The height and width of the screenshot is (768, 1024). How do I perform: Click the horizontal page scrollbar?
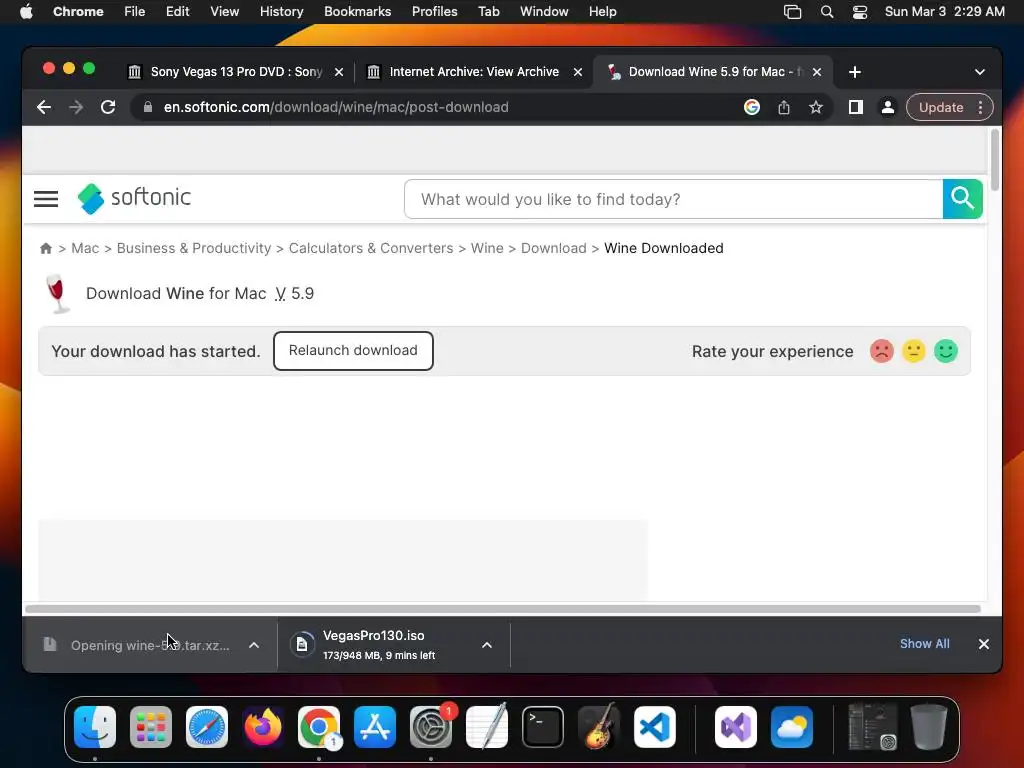point(503,609)
